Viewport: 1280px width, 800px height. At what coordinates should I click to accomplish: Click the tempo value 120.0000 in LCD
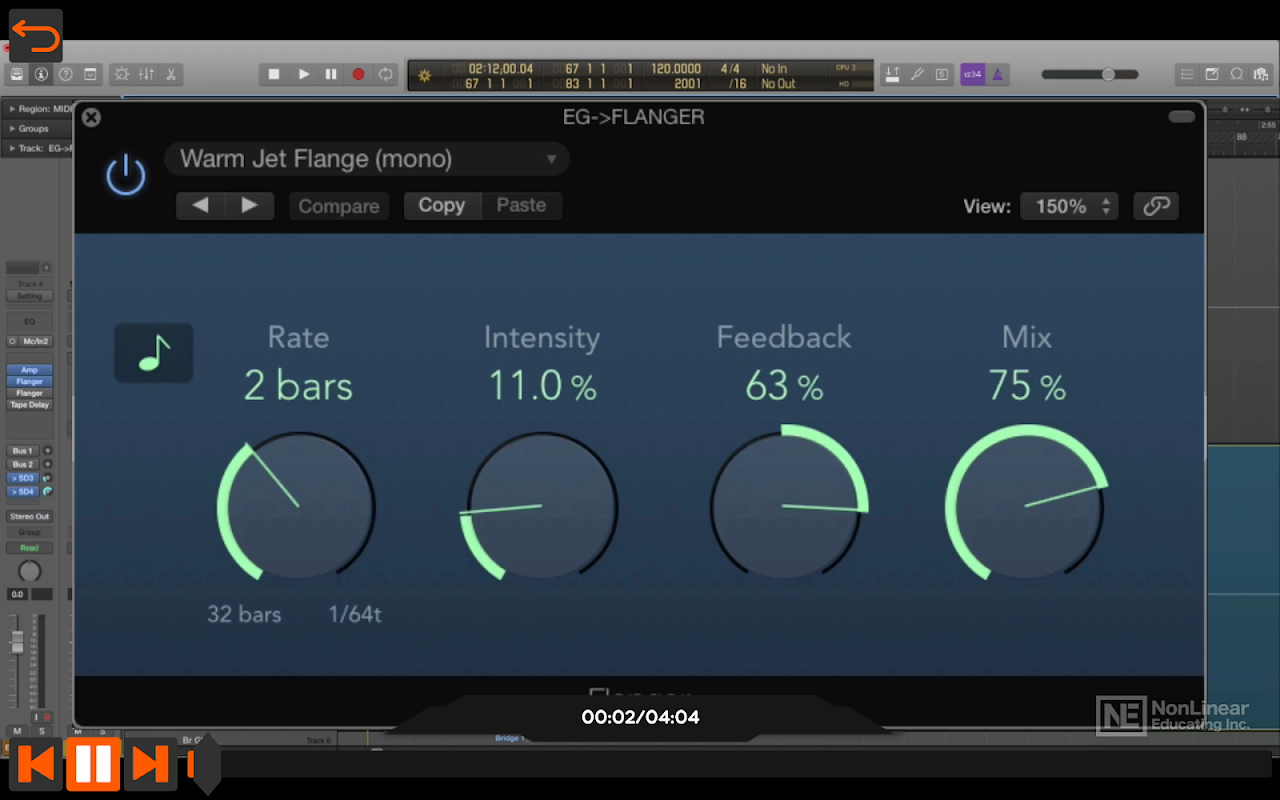point(676,69)
